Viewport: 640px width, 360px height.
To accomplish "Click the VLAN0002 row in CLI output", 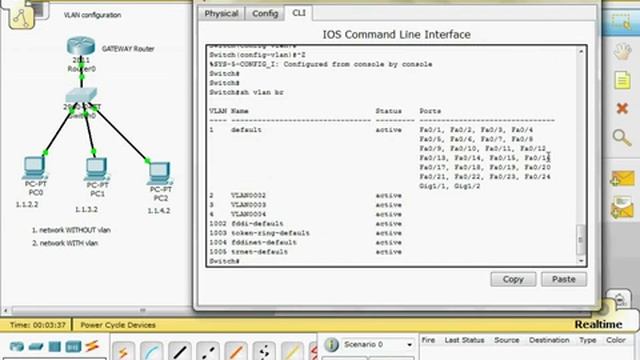I will click(306, 196).
